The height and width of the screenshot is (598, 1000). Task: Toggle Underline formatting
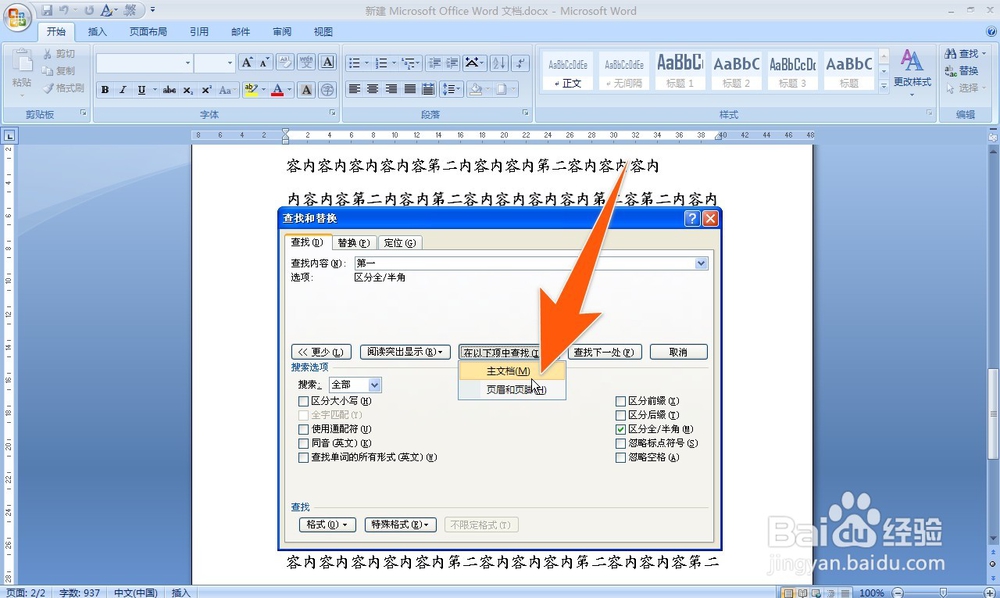click(141, 90)
